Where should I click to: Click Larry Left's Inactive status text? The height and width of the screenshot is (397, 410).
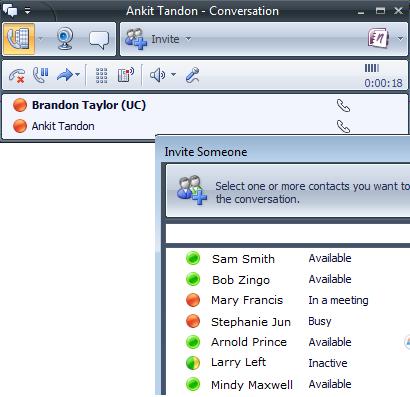pyautogui.click(x=328, y=363)
